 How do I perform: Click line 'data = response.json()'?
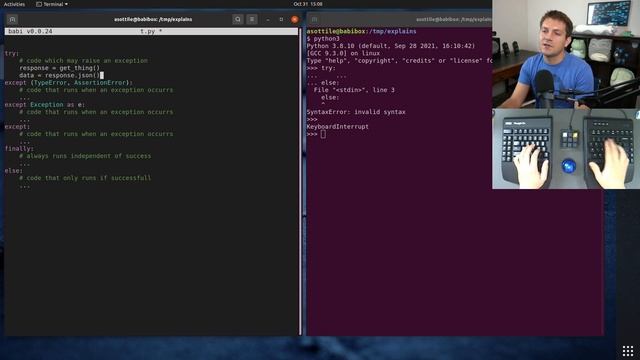pos(59,76)
